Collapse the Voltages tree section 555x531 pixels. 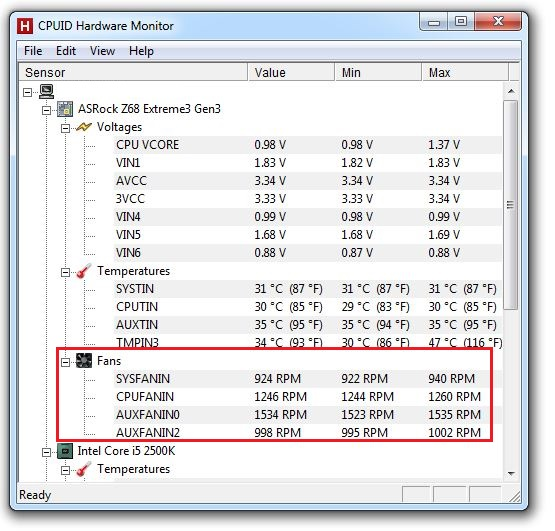point(65,128)
